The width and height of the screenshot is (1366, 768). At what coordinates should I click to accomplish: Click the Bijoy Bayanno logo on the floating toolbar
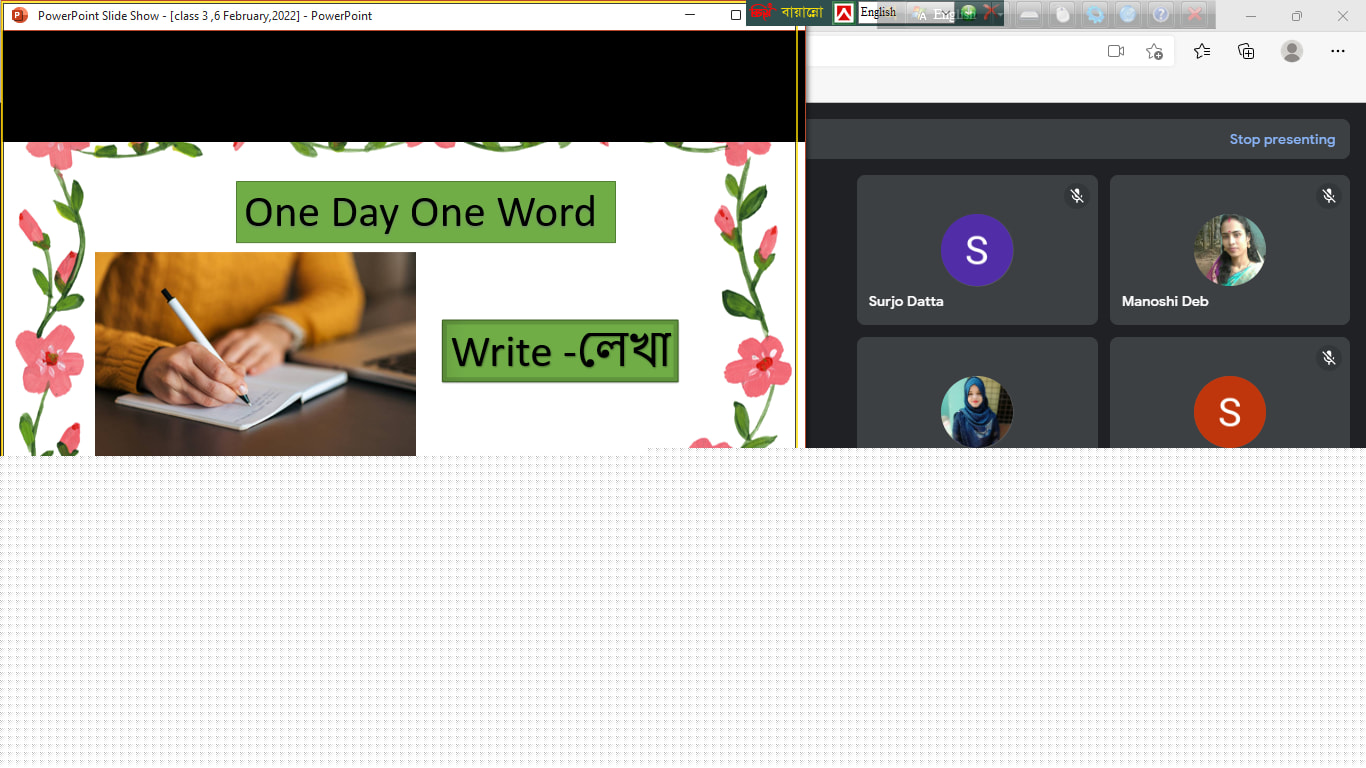click(x=787, y=13)
